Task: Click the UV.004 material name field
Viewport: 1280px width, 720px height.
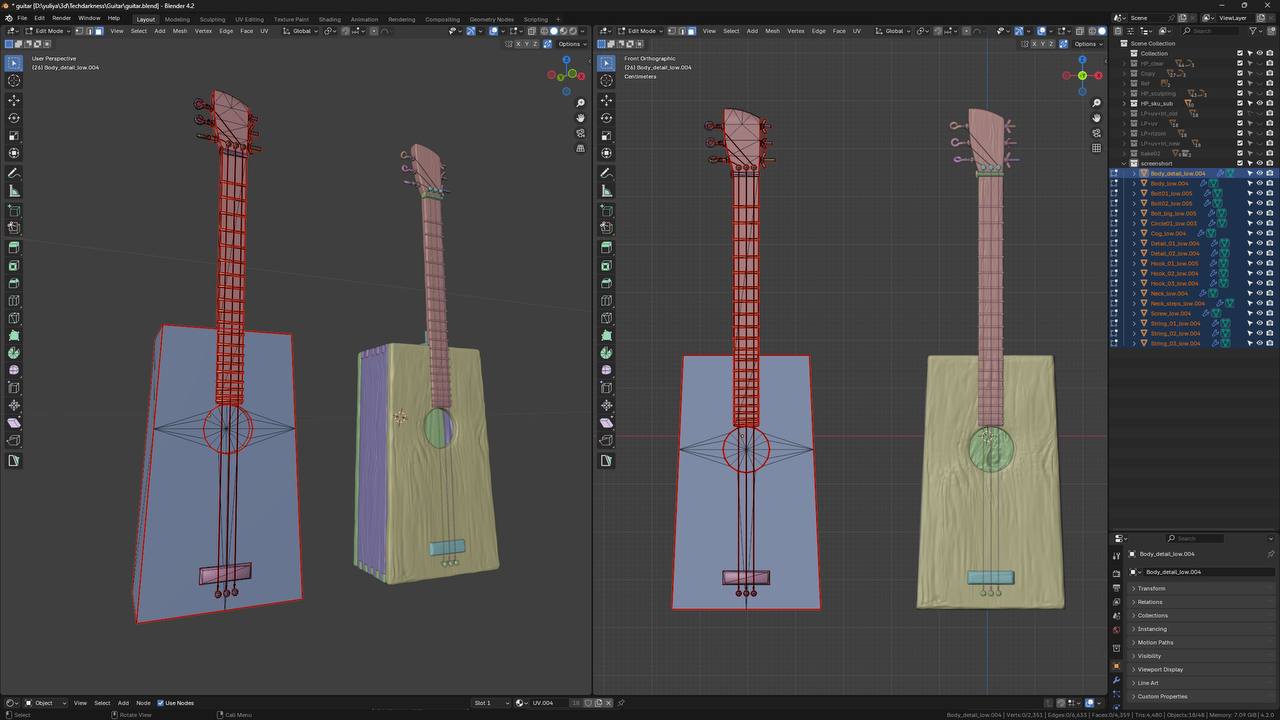Action: 548,703
